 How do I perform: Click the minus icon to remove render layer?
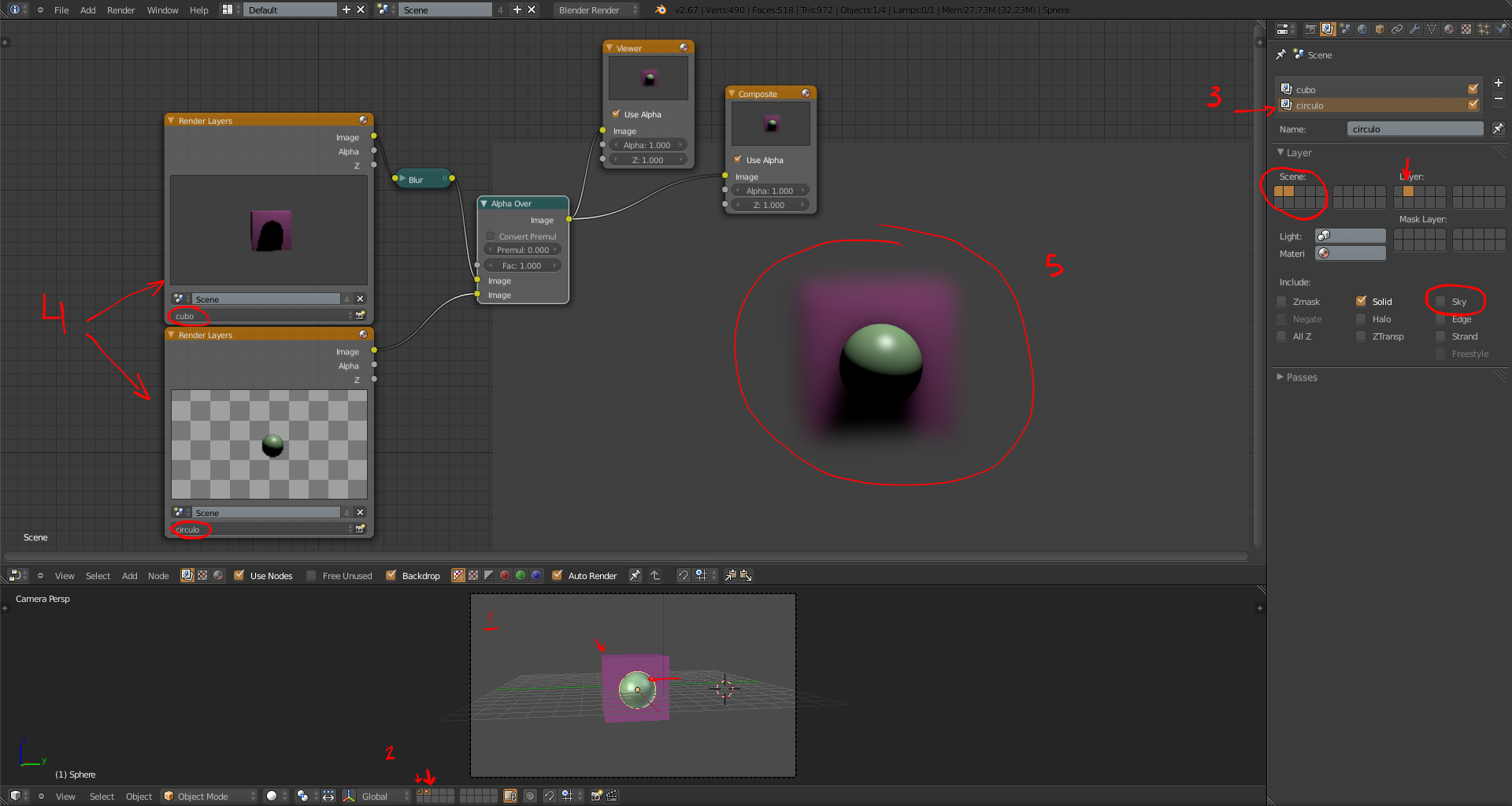click(1498, 98)
